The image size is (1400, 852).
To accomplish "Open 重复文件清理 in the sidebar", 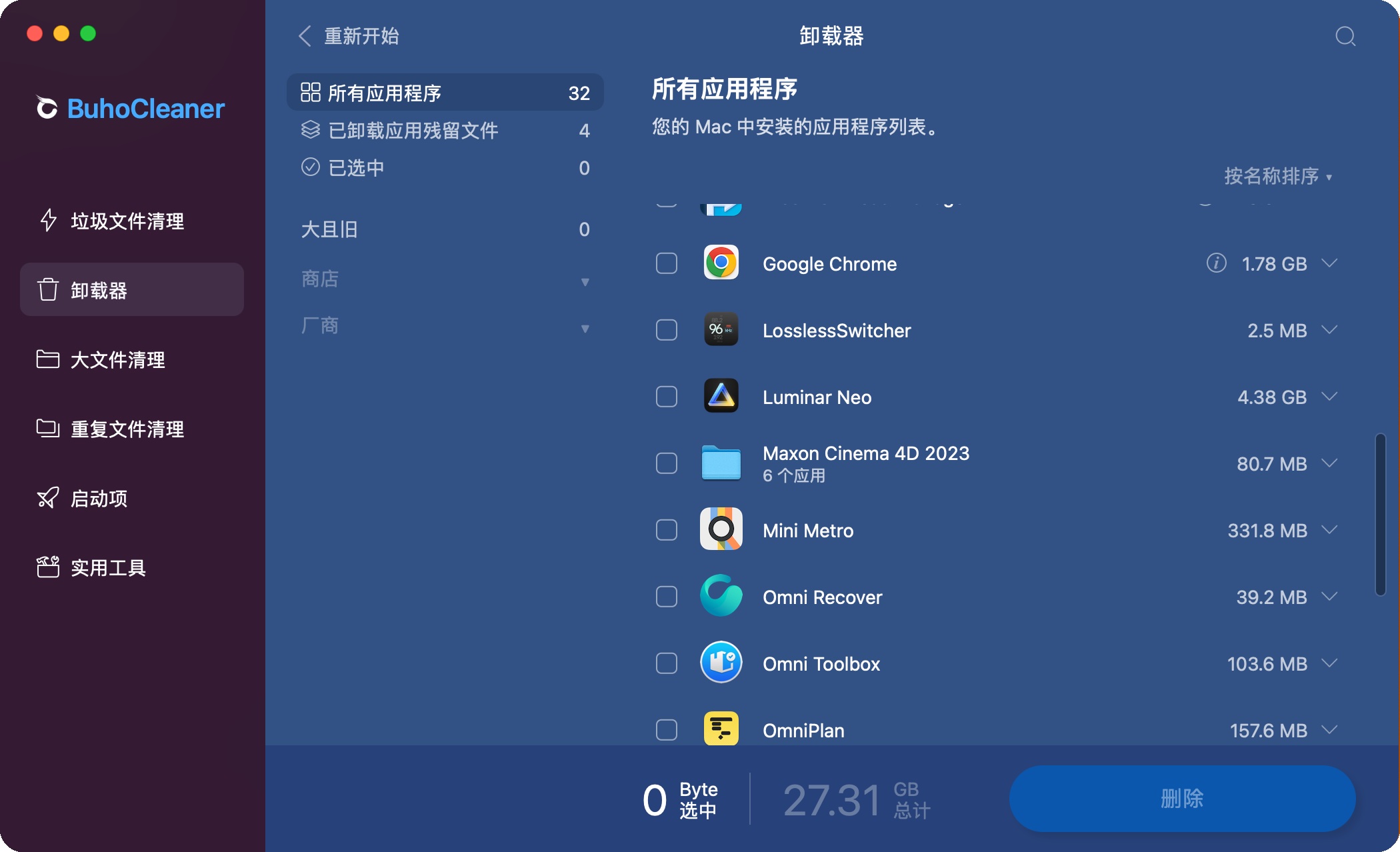I will [132, 429].
